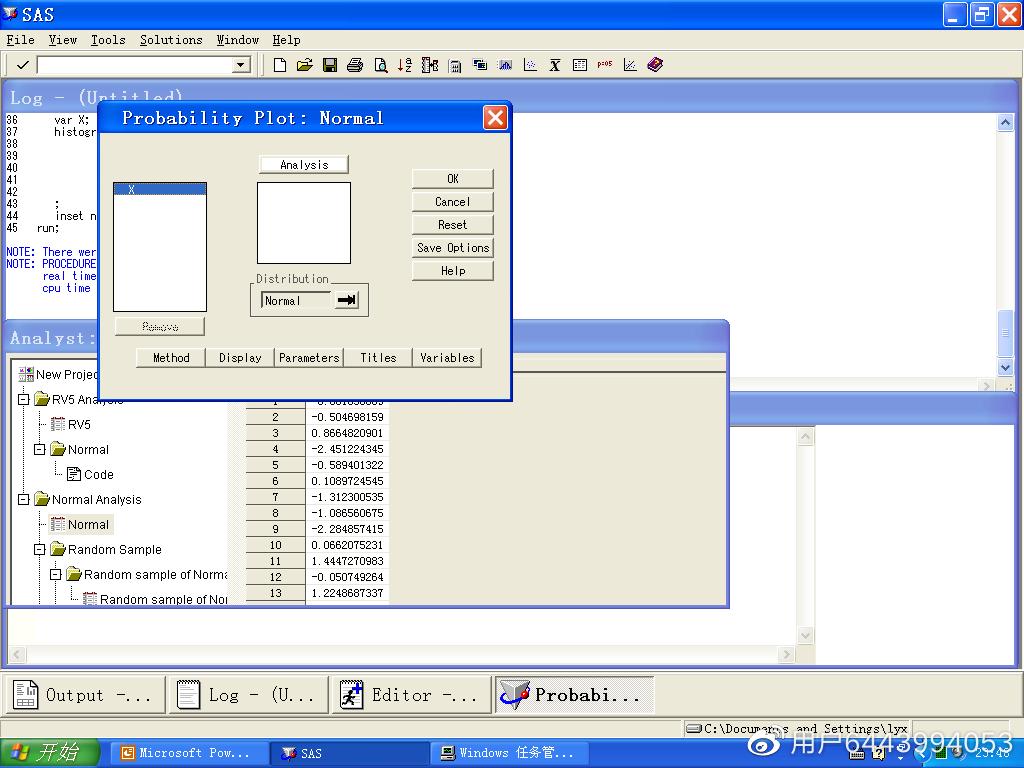
Task: Open the View menu
Action: [63, 40]
